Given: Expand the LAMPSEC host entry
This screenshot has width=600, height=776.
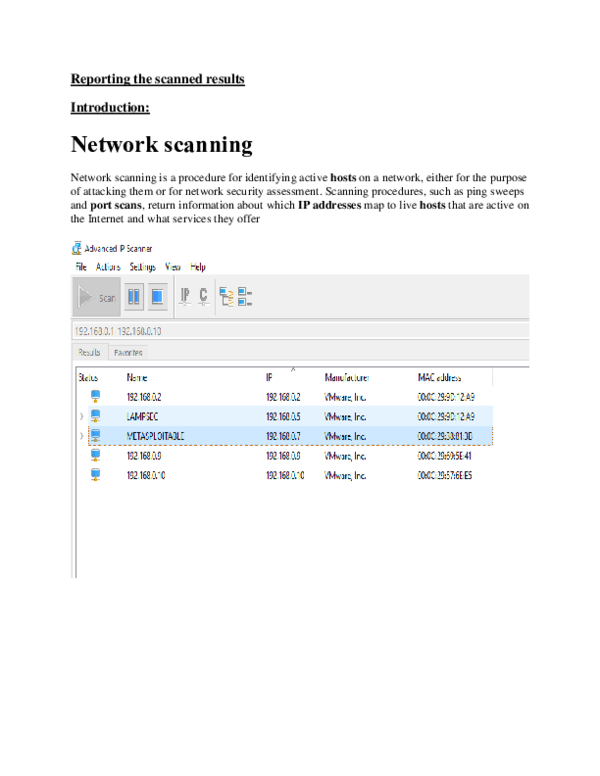Looking at the screenshot, I should (x=81, y=416).
